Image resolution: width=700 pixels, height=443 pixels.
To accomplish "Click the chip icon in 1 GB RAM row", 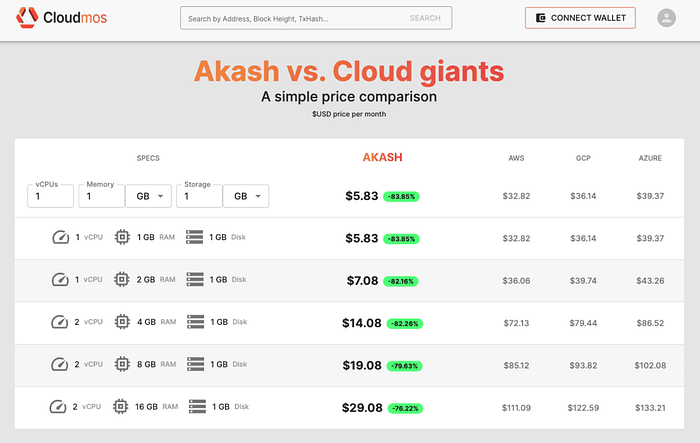I will [x=122, y=237].
